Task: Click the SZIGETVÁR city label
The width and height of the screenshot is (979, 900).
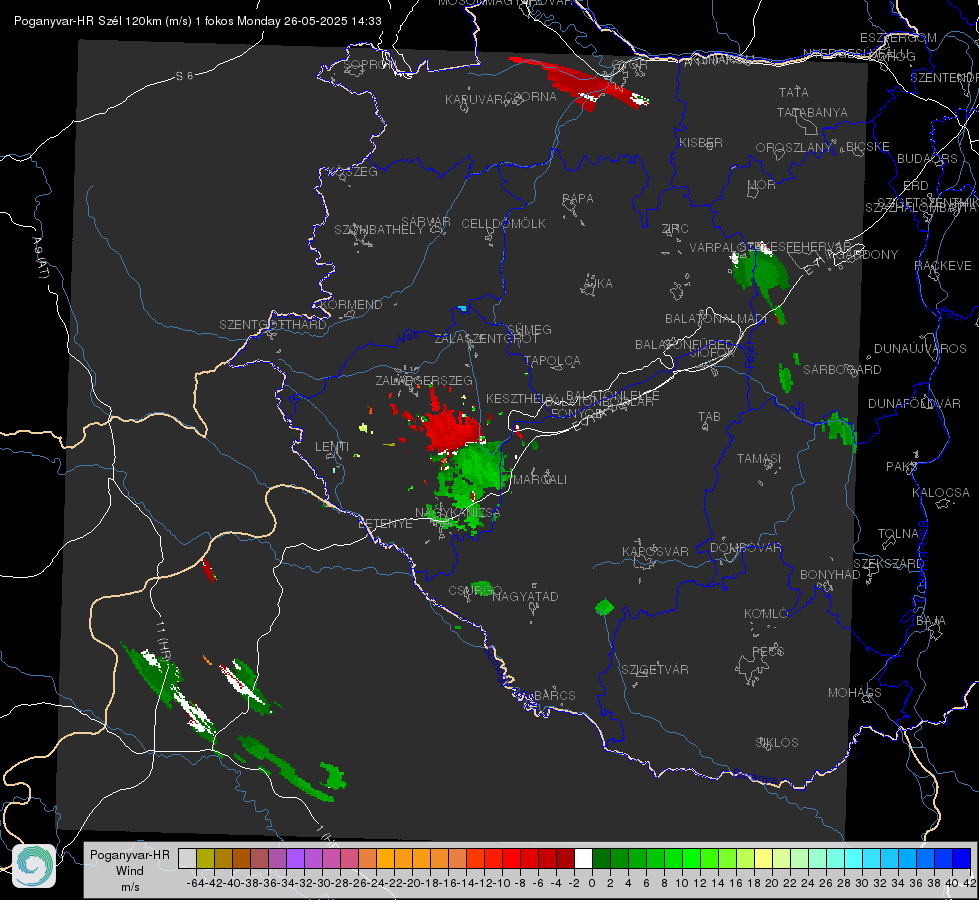Action: 654,670
